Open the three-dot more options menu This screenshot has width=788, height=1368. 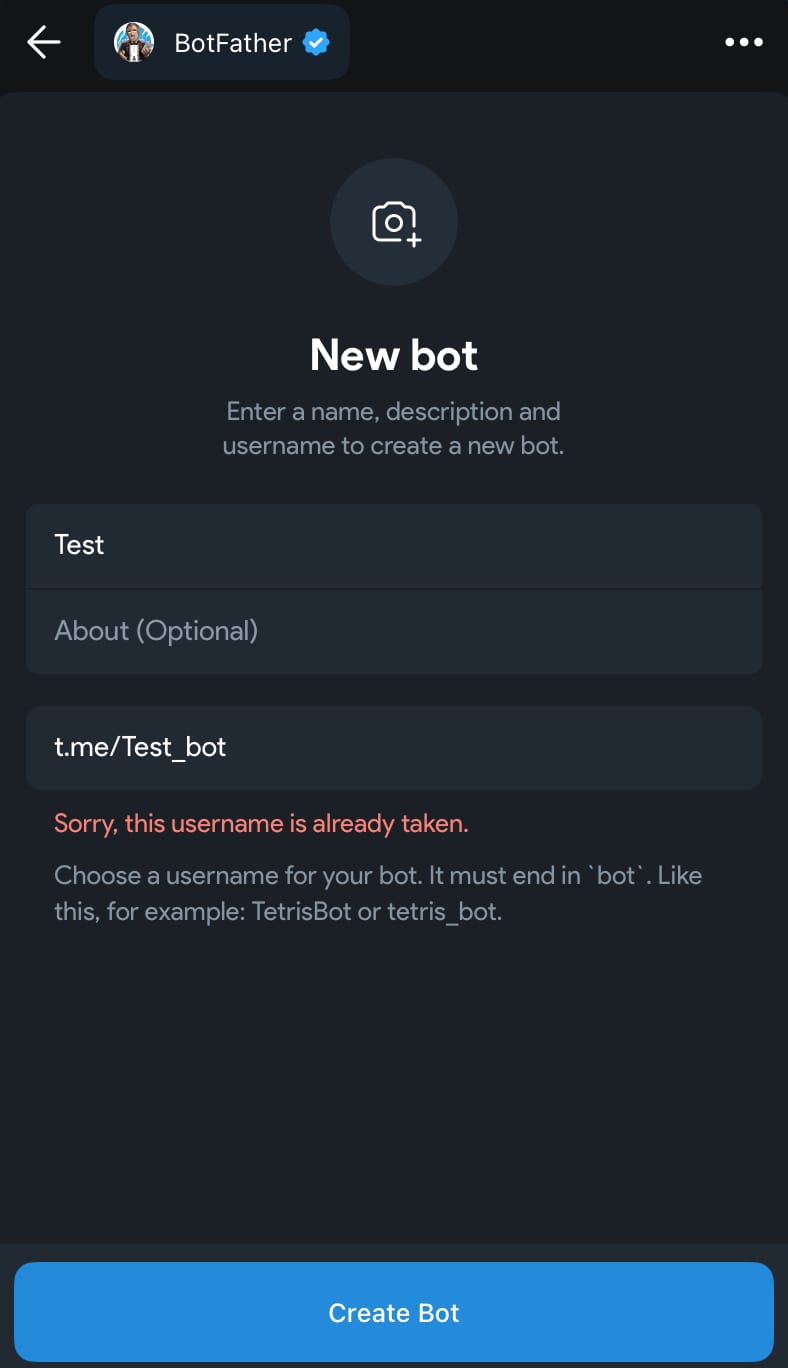(x=743, y=42)
